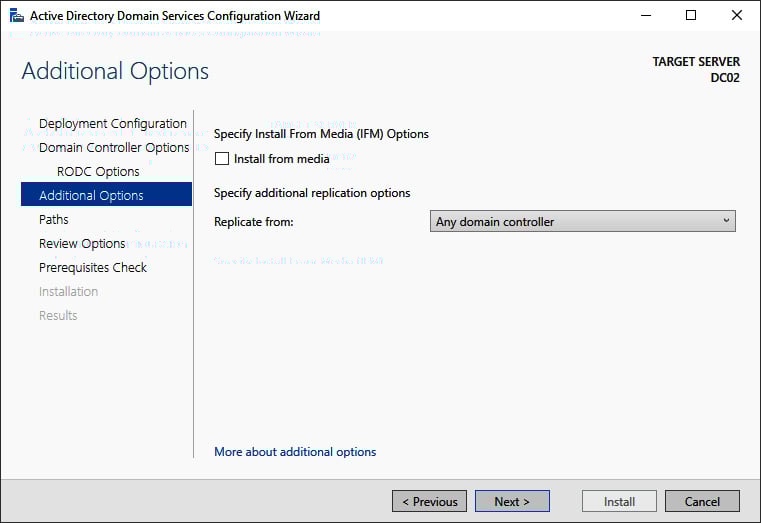Screen dimensions: 761x523
Task: Click the Additional Options page heading
Action: [116, 71]
